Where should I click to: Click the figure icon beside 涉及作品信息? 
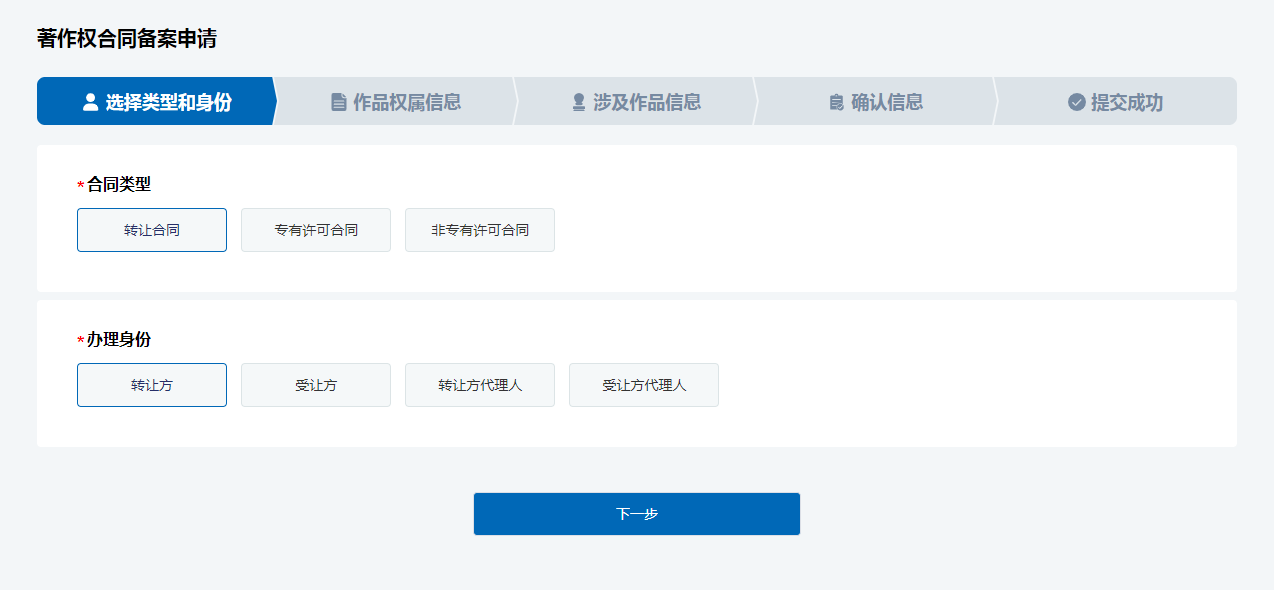coord(578,100)
